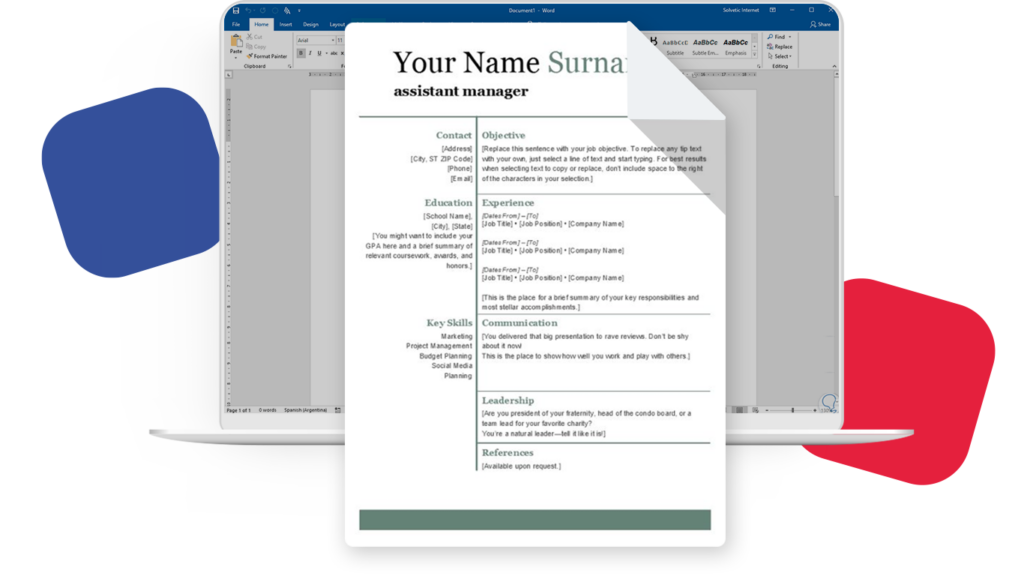Click the Replace button
1024x576 pixels.
780,47
